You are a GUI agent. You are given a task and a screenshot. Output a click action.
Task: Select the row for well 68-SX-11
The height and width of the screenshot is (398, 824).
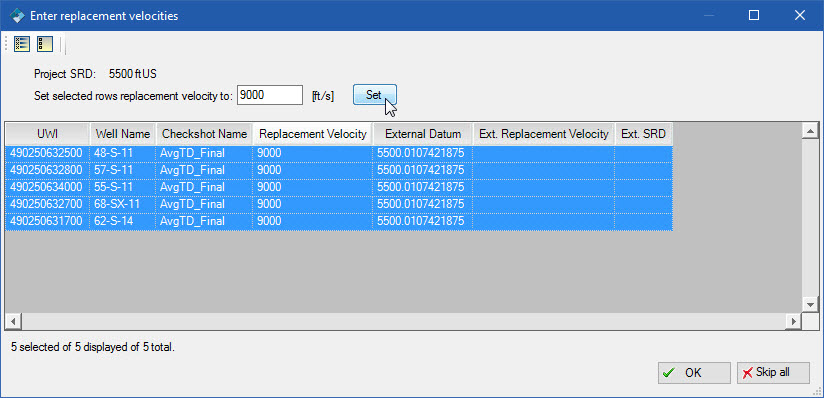[339, 204]
